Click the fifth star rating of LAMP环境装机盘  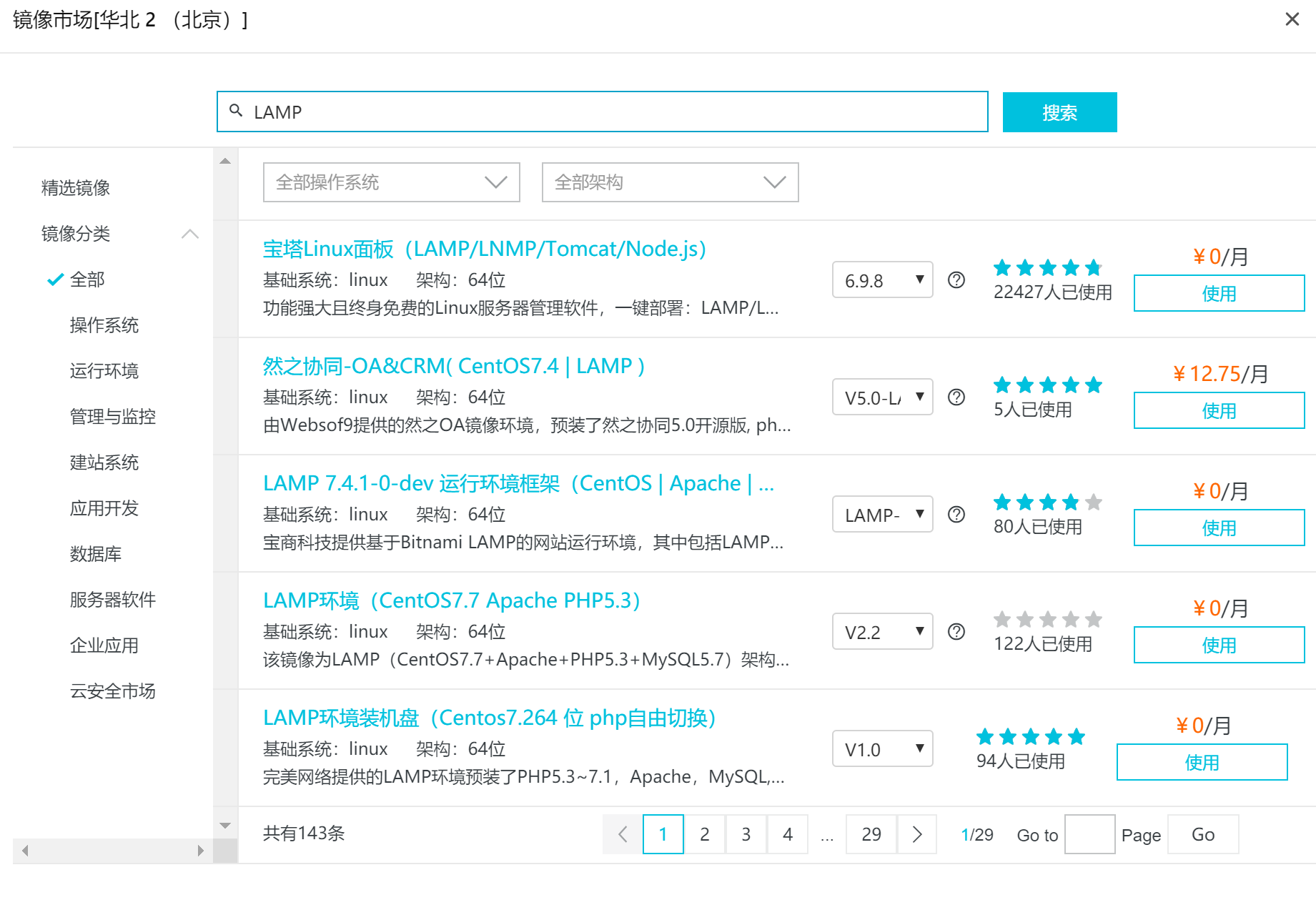[1078, 736]
